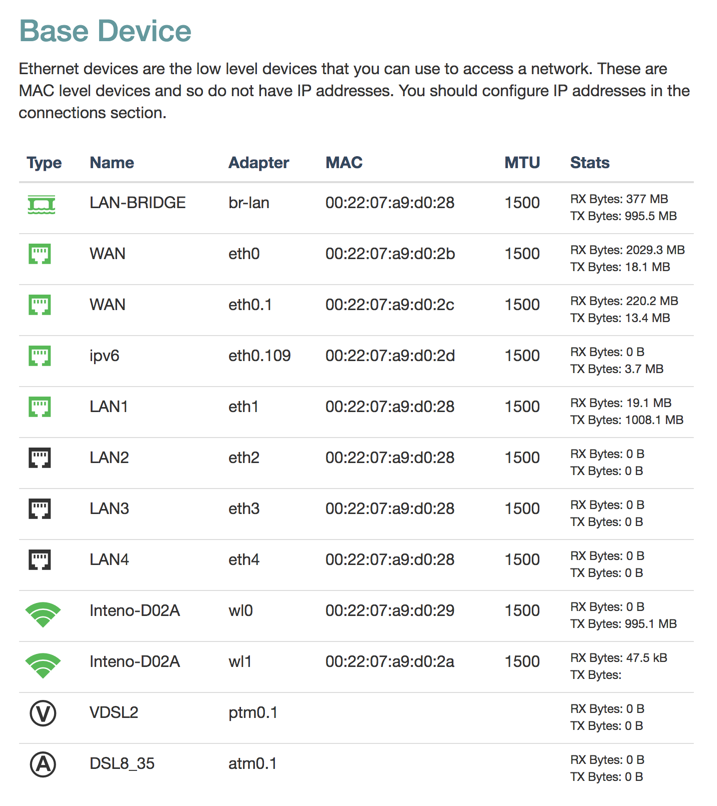Click the LAN-BRIDGE bridge type icon

42,203
